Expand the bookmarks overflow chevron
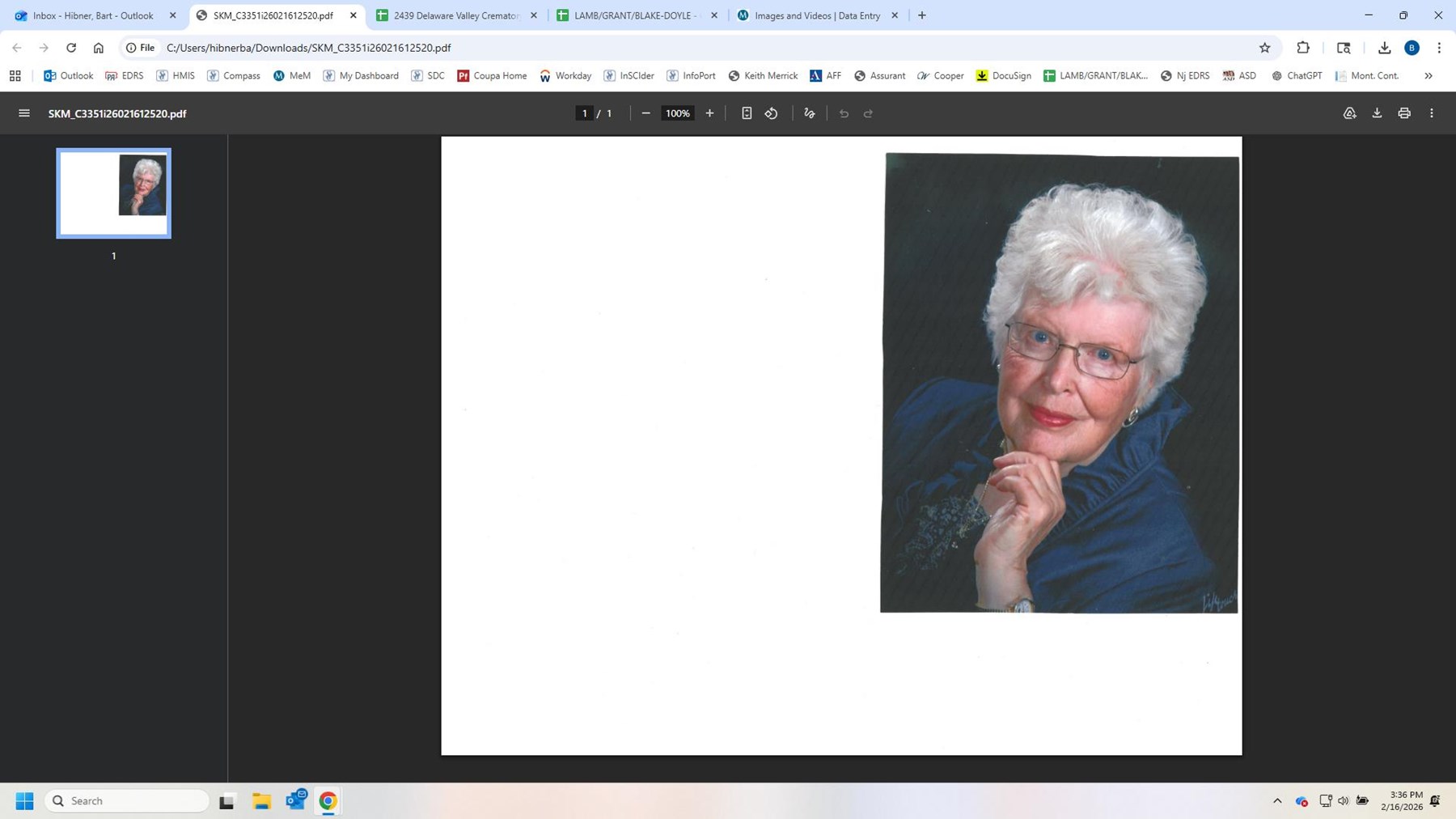Image resolution: width=1456 pixels, height=819 pixels. [1428, 75]
